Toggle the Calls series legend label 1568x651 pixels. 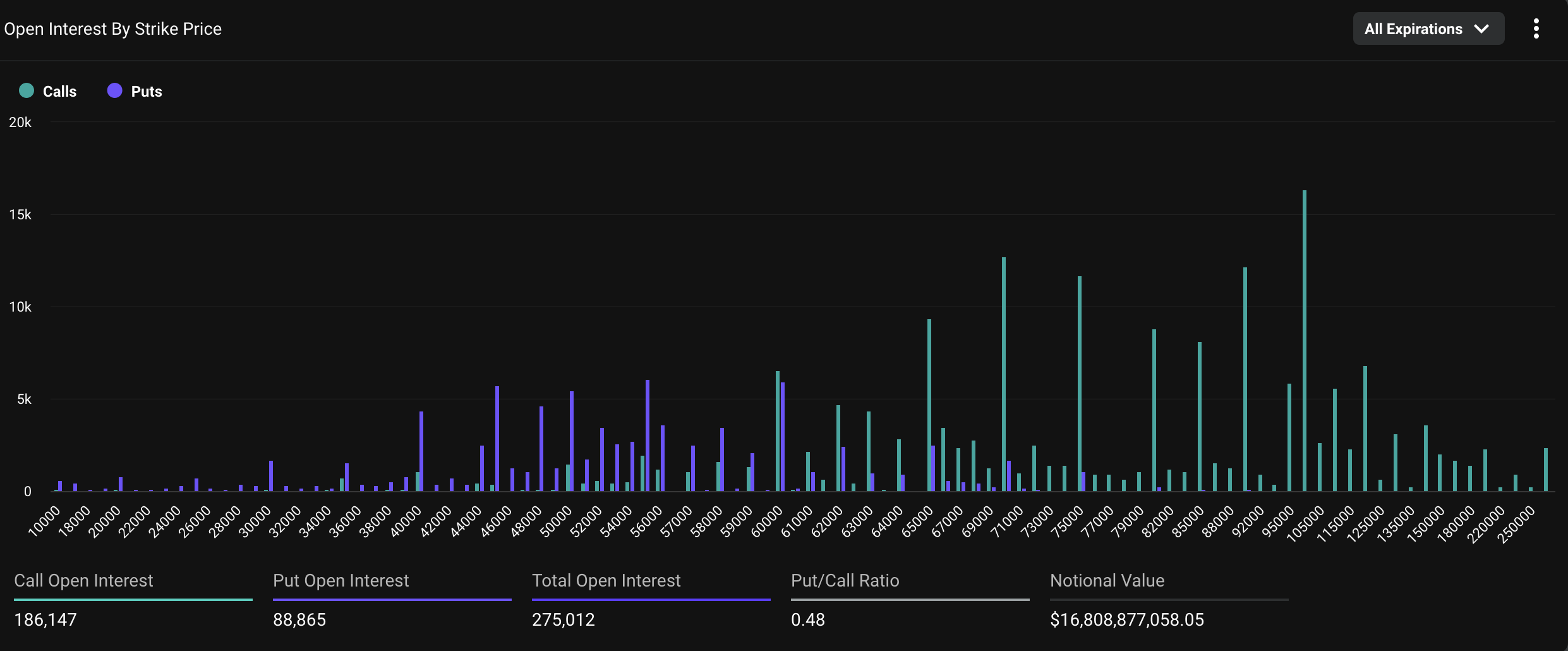59,92
